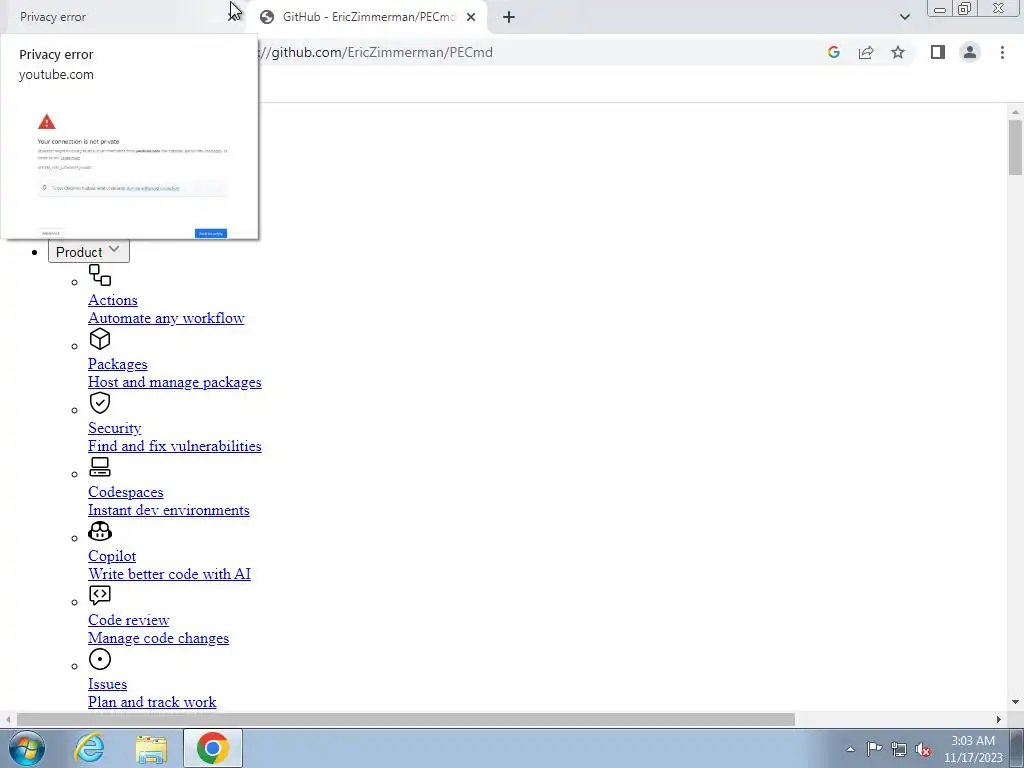Close the GitHub PECmd tab
The height and width of the screenshot is (768, 1024).
click(x=471, y=17)
